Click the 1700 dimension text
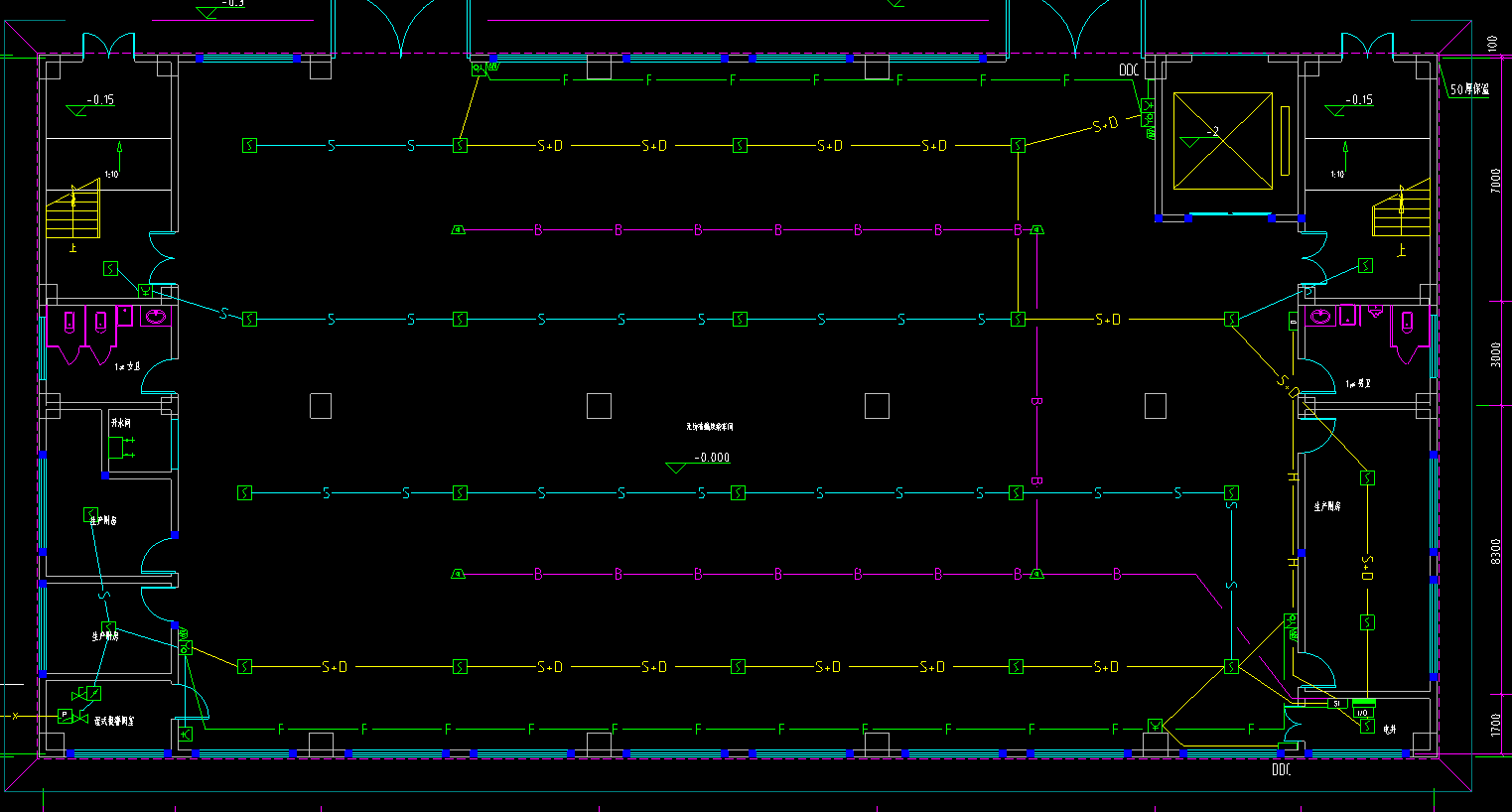Viewport: 1512px width, 812px height. pyautogui.click(x=1495, y=726)
